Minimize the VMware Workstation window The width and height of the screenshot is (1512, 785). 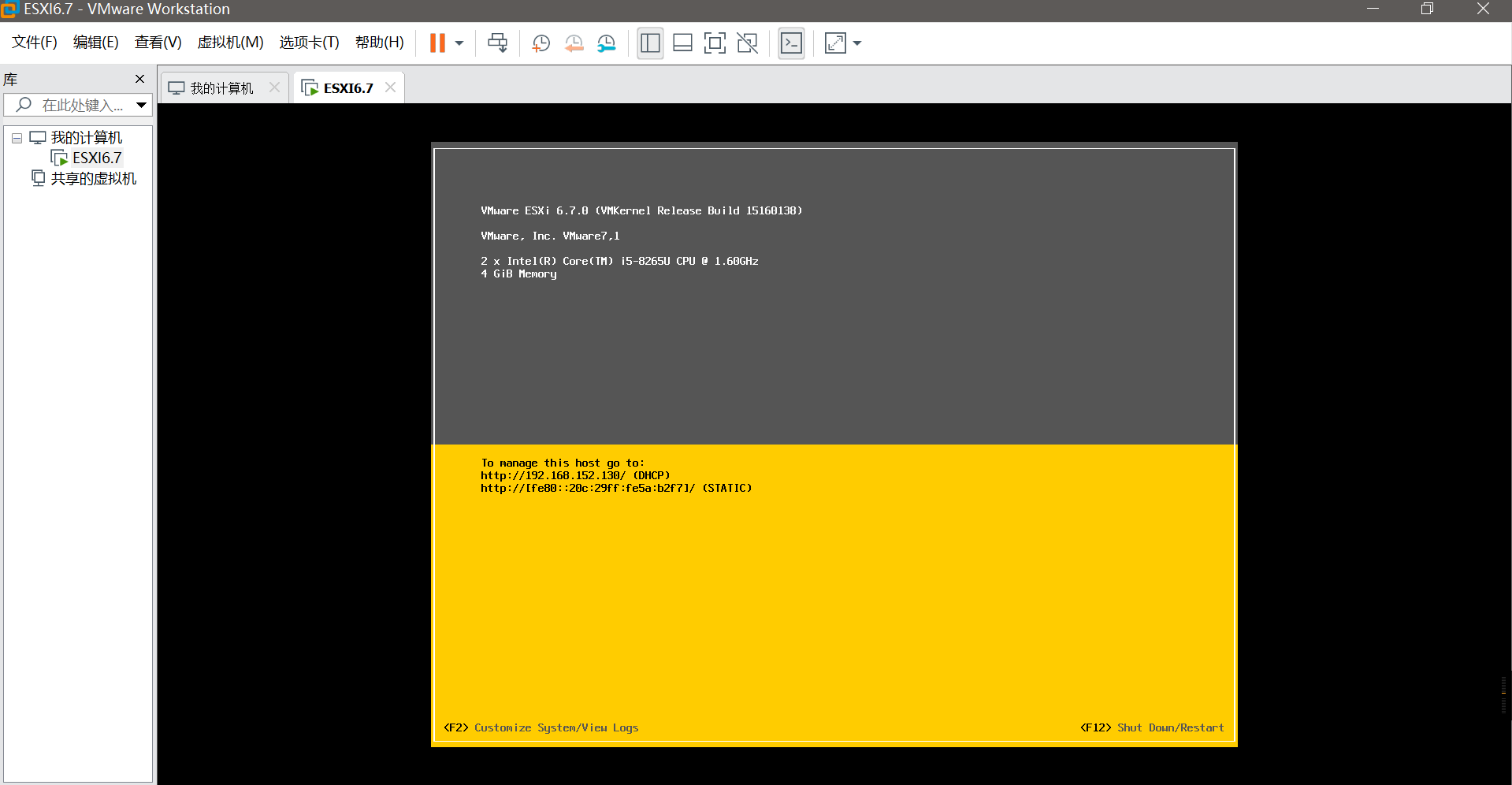click(1373, 9)
